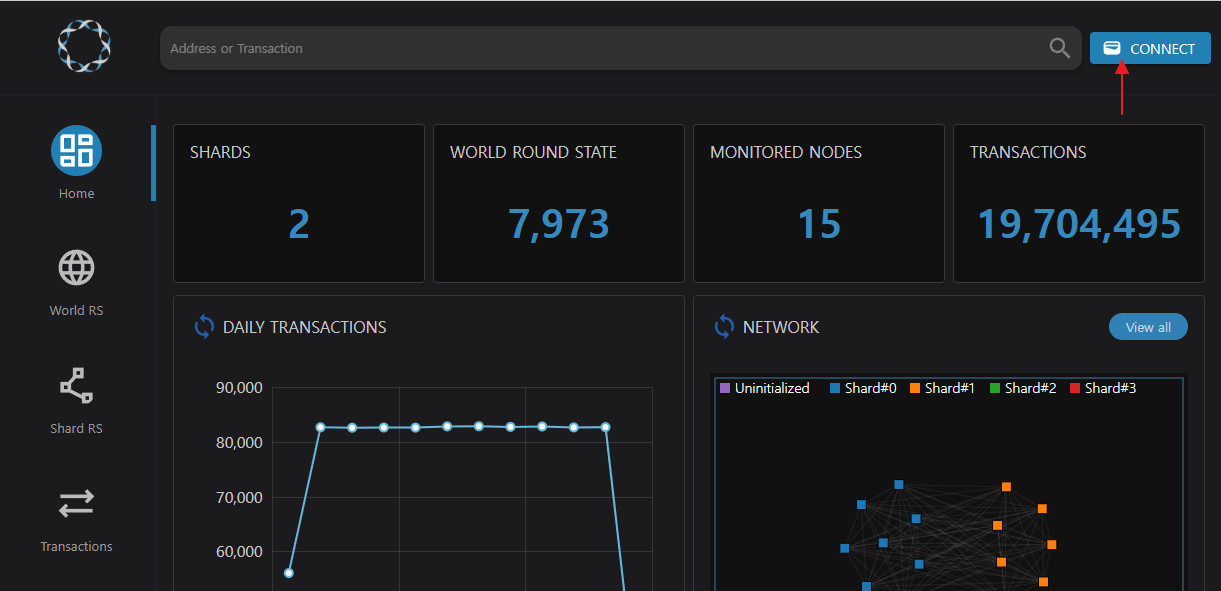1221x591 pixels.
Task: Click the search magnifier icon
Action: click(x=1059, y=48)
